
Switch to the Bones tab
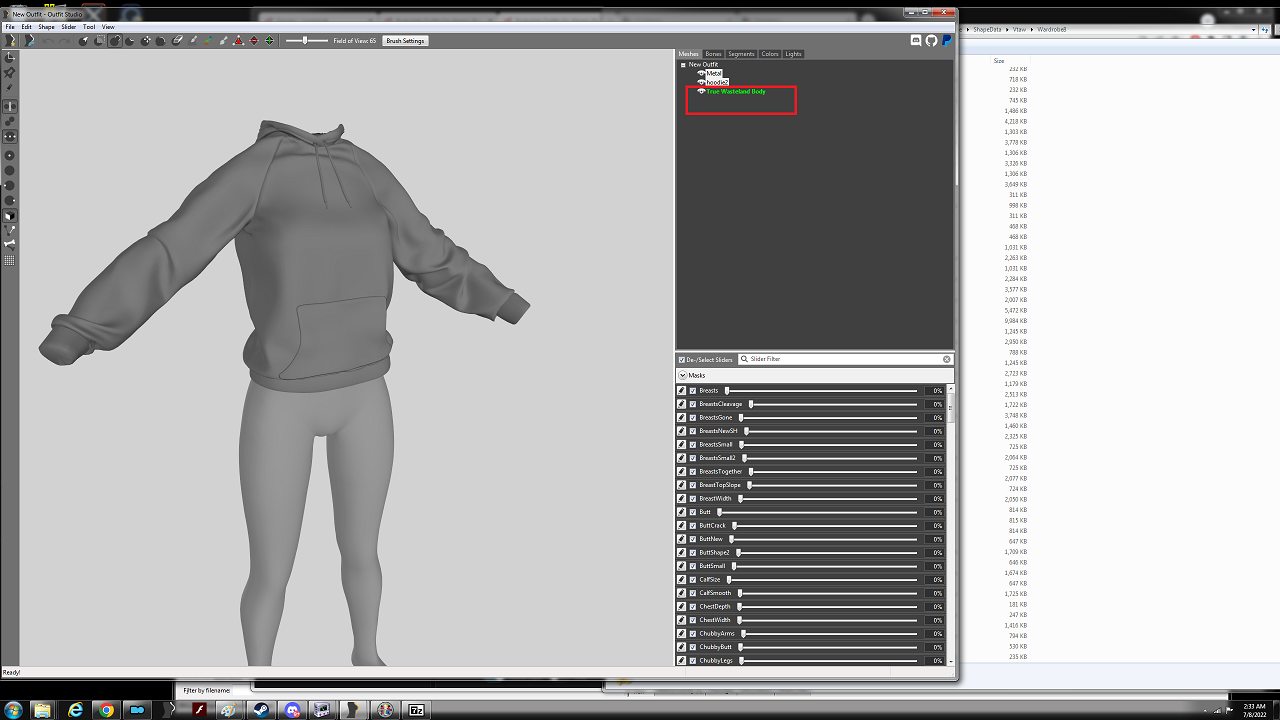click(x=713, y=54)
